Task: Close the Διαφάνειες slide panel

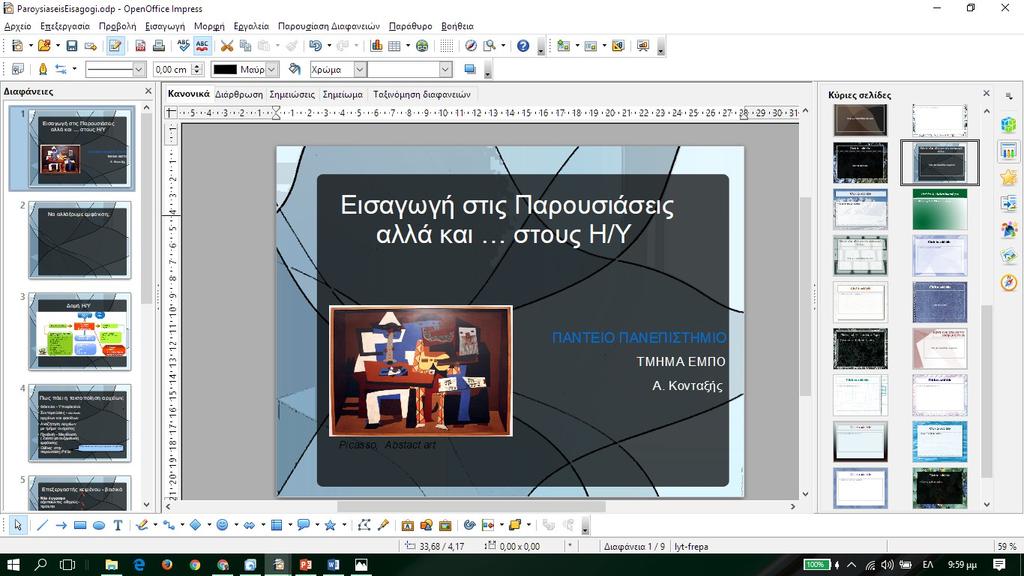Action: (148, 91)
